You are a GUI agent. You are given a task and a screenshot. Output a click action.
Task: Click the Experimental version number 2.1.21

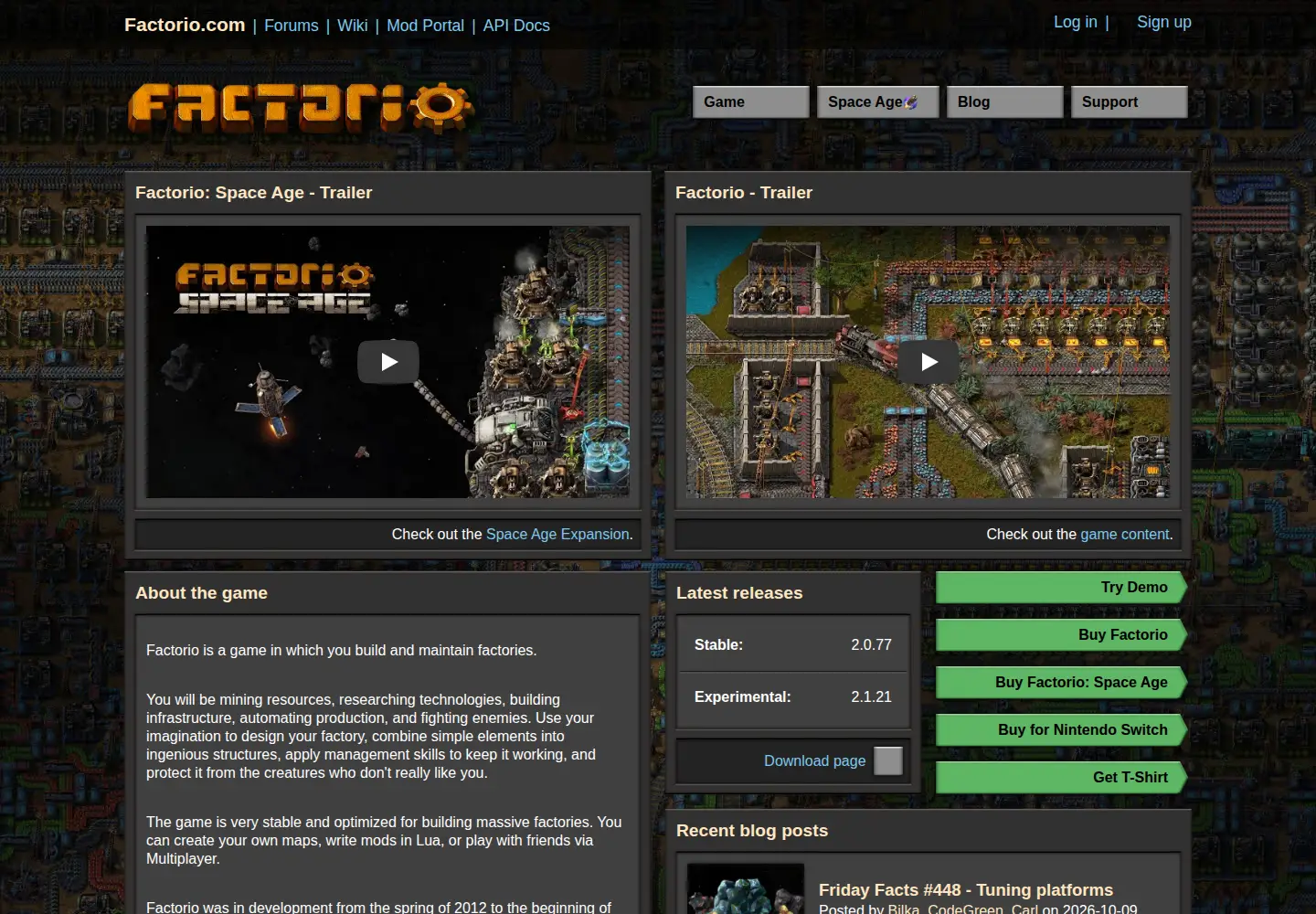872,696
